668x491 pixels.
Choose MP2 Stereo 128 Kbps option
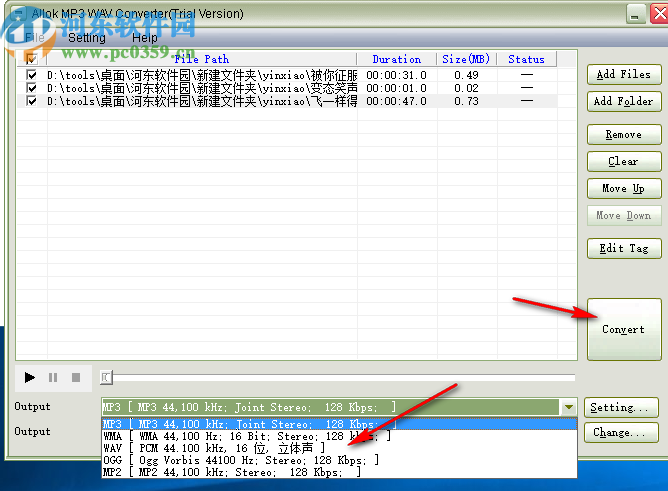click(339, 472)
